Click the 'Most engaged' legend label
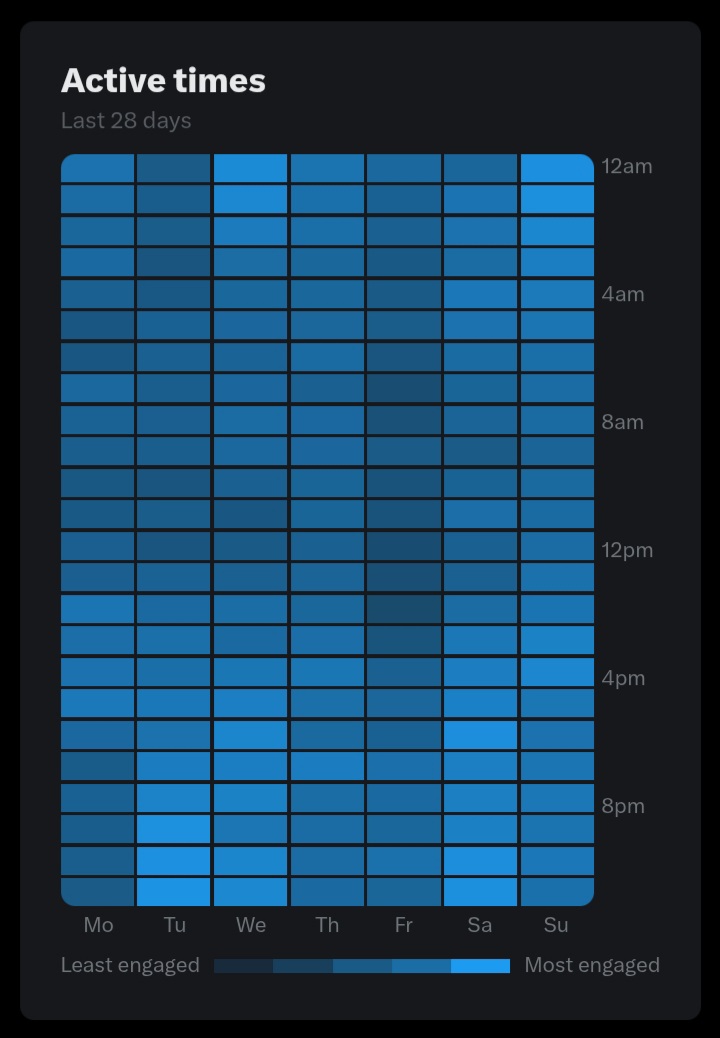This screenshot has width=720, height=1038. [x=592, y=965]
